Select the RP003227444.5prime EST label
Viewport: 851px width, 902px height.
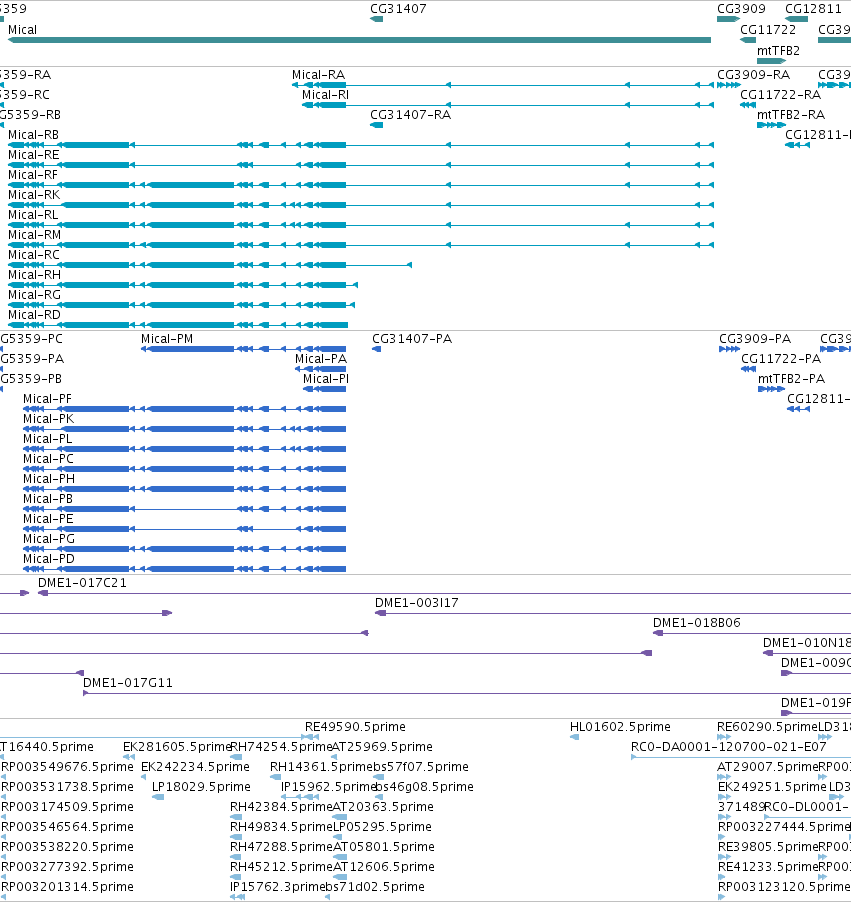pyautogui.click(x=784, y=827)
